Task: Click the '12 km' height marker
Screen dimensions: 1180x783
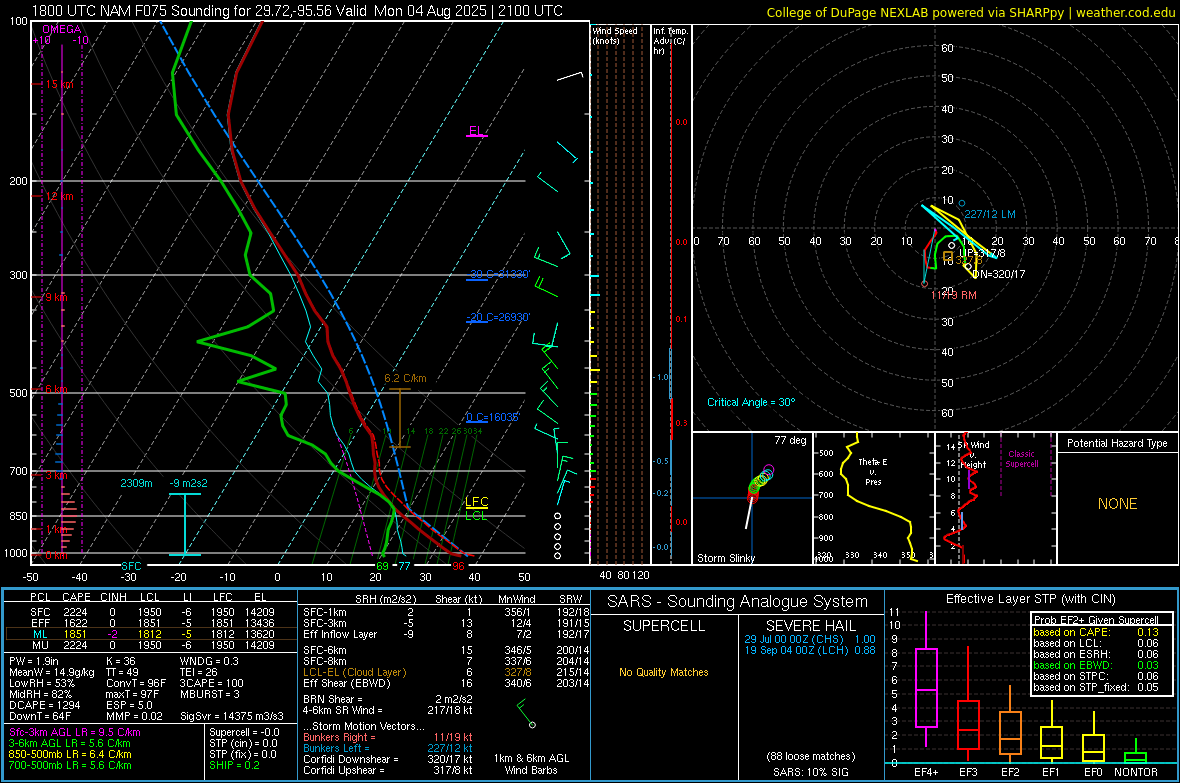Action: click(x=59, y=197)
